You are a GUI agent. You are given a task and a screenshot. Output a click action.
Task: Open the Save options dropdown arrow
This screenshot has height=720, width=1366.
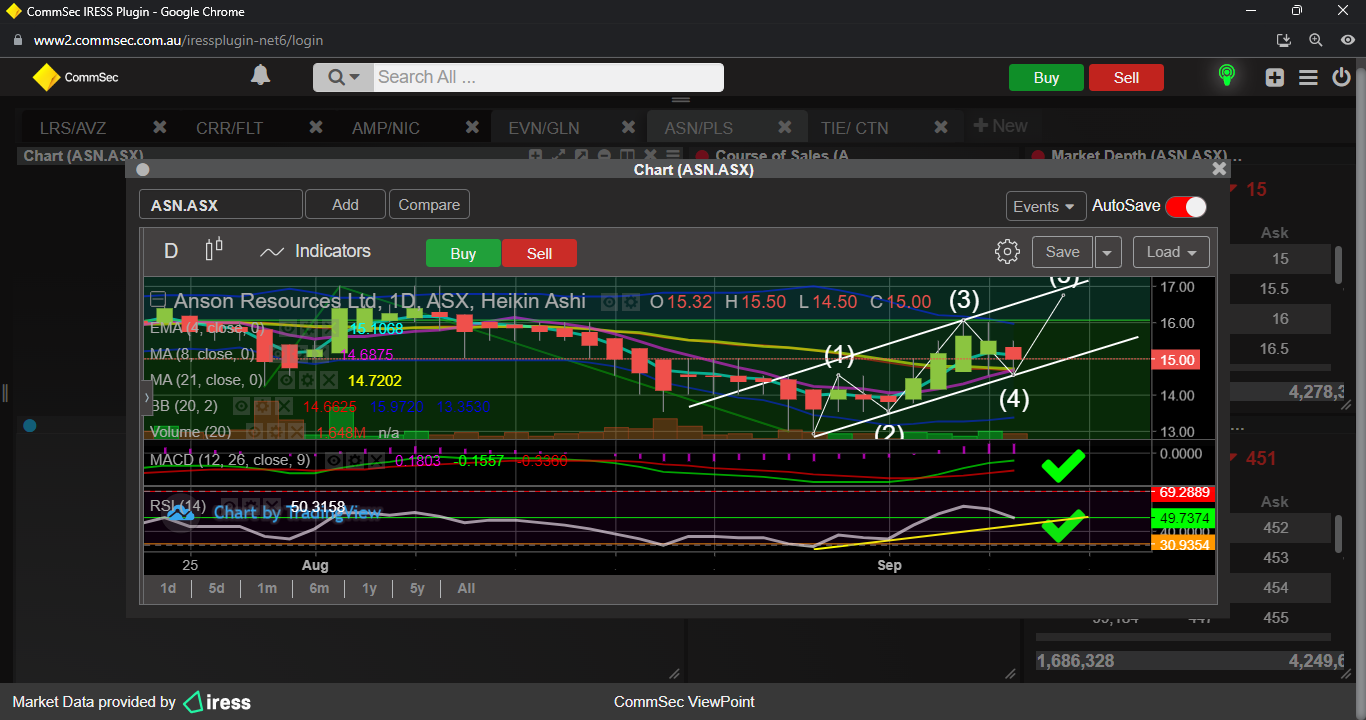(x=1108, y=252)
